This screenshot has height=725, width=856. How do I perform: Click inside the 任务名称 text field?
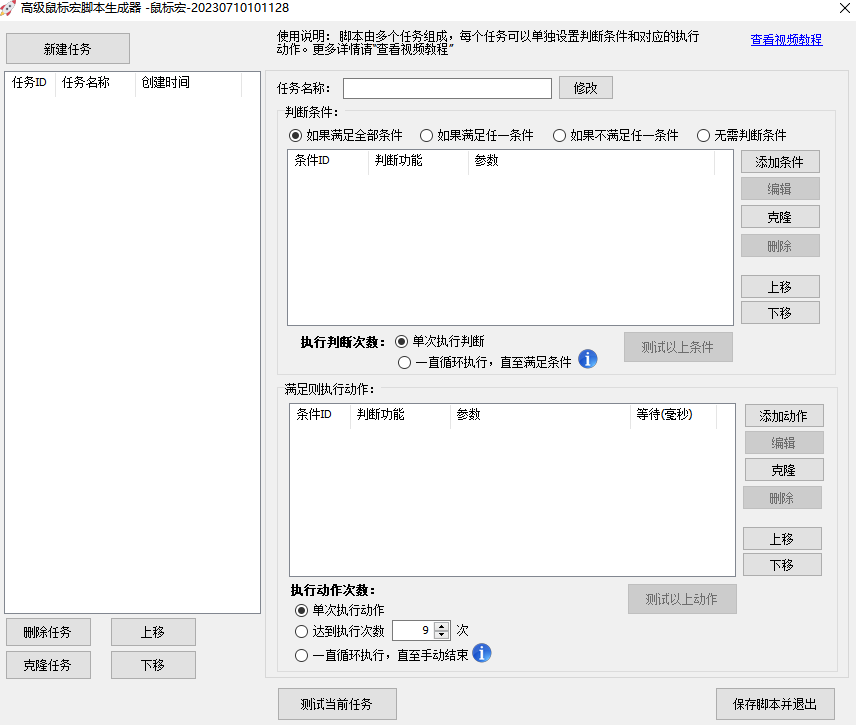coord(446,88)
